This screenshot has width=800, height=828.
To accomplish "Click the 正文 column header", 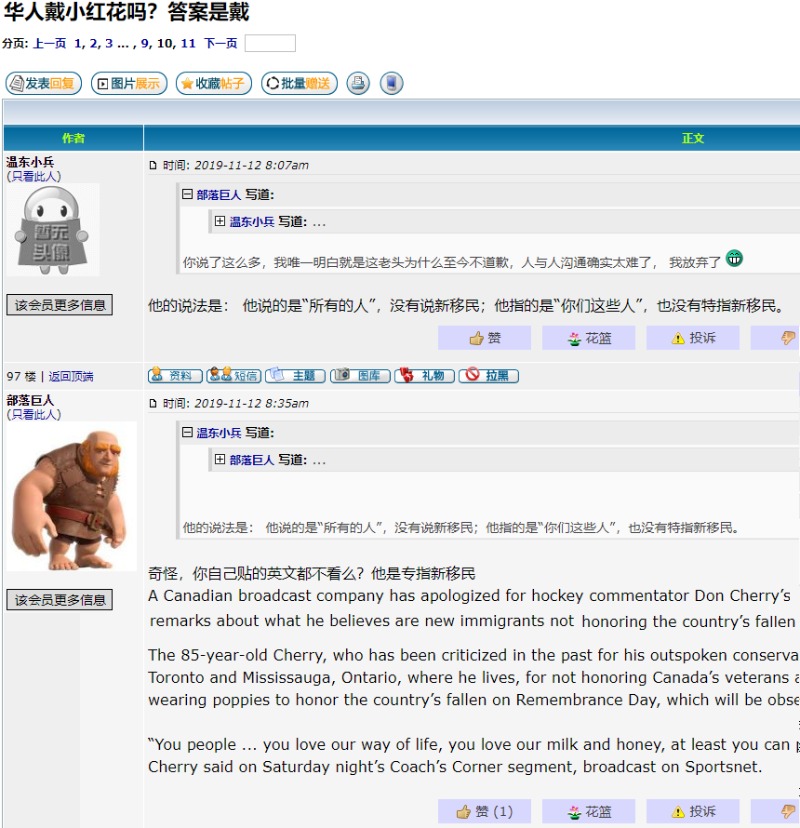I will point(692,138).
